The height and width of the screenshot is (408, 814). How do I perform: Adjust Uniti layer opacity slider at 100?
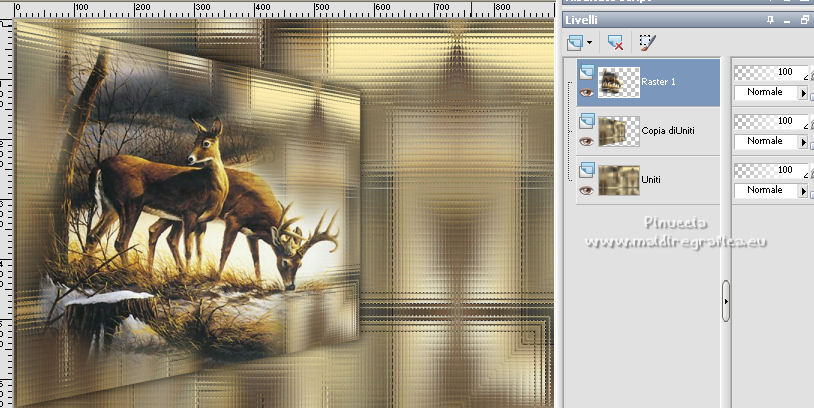pos(771,170)
